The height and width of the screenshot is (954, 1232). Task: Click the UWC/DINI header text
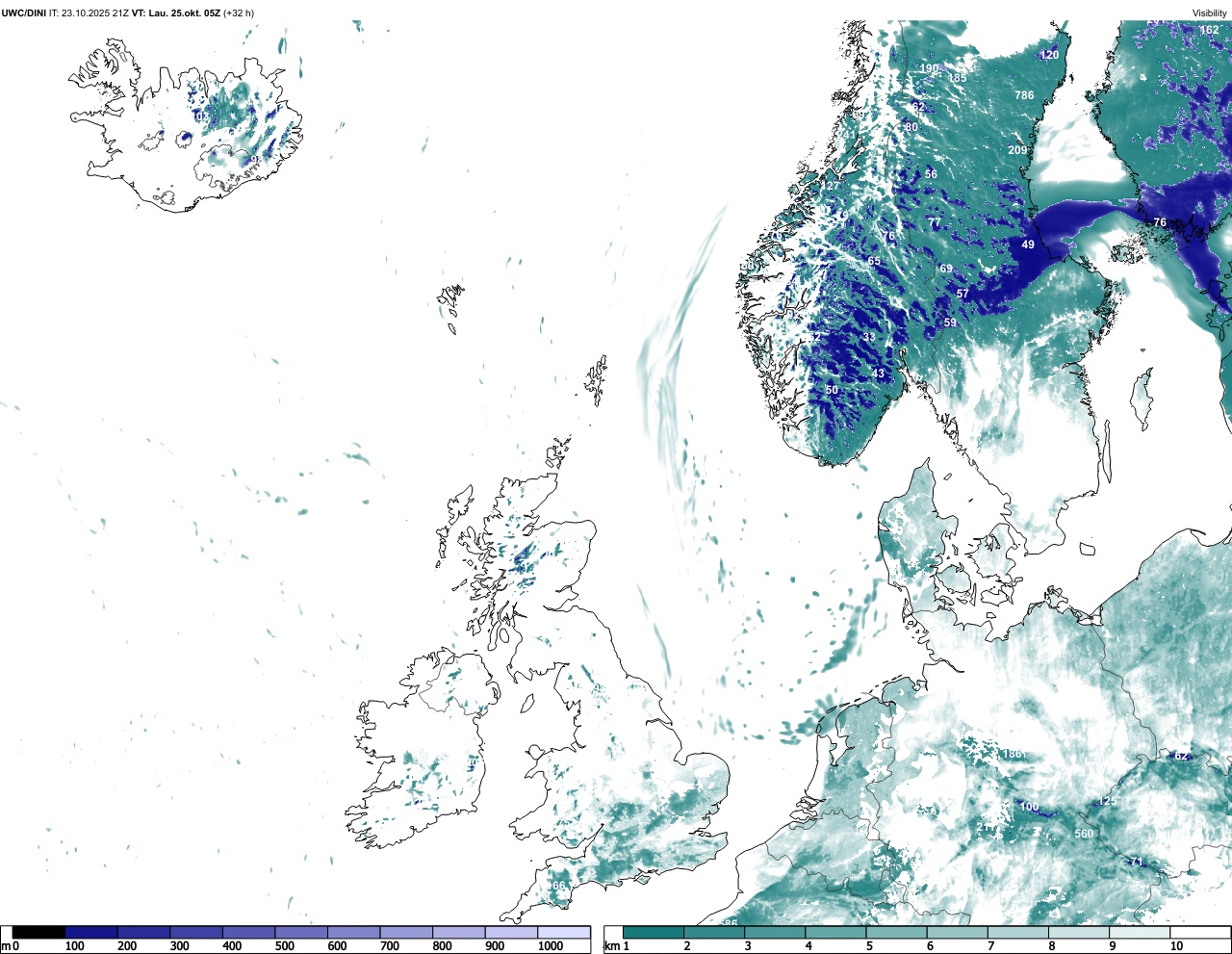24,13
